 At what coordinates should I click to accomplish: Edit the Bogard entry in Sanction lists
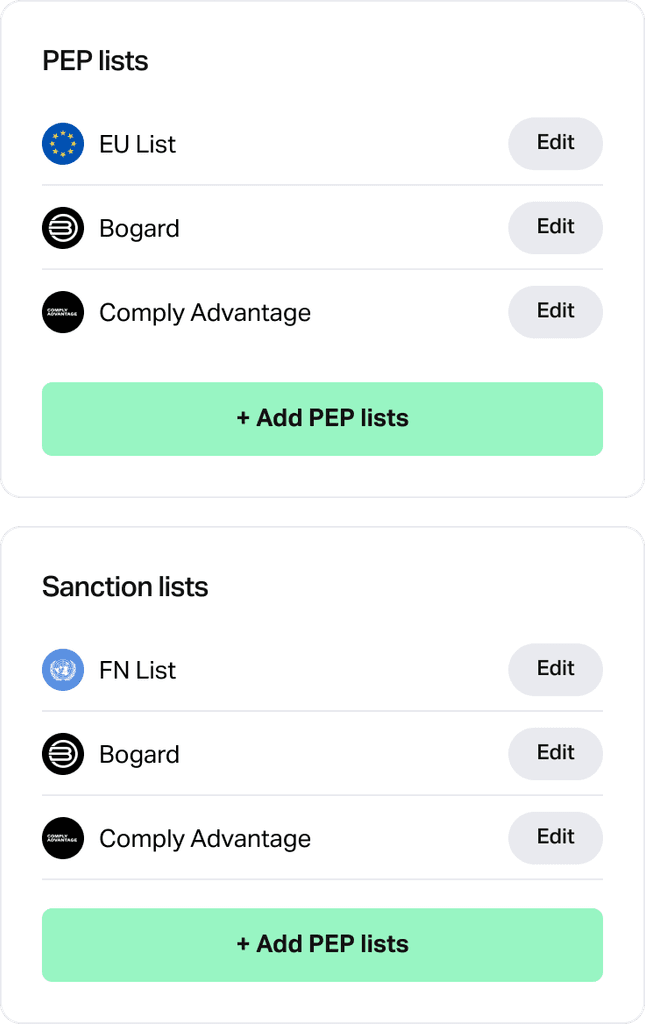pyautogui.click(x=556, y=754)
